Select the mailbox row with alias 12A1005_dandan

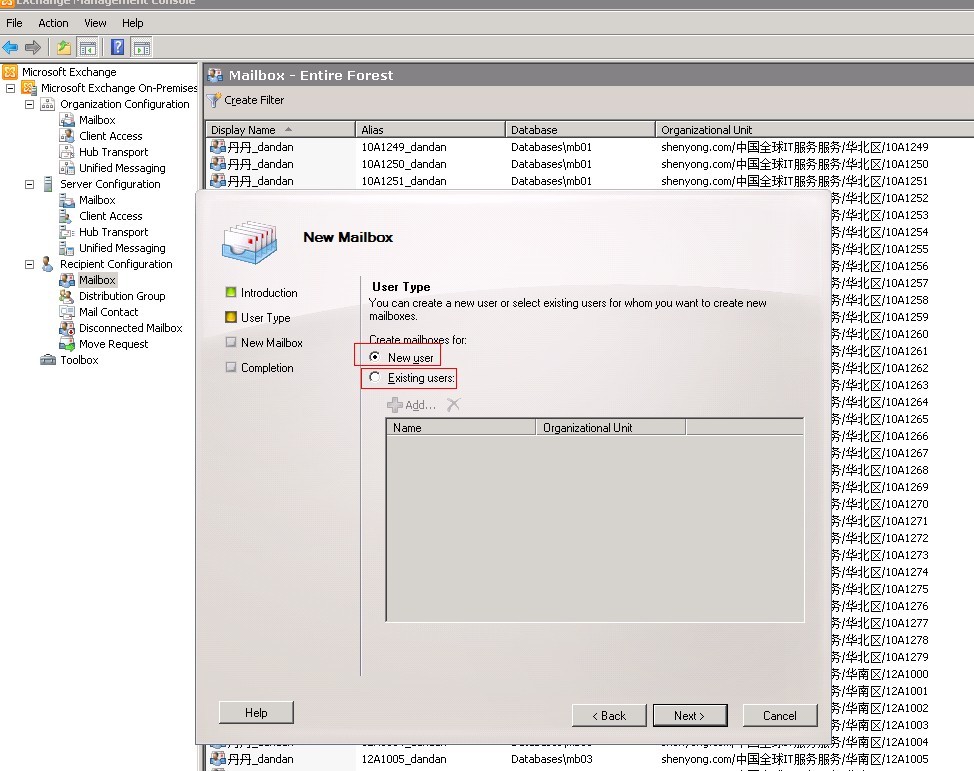point(589,759)
